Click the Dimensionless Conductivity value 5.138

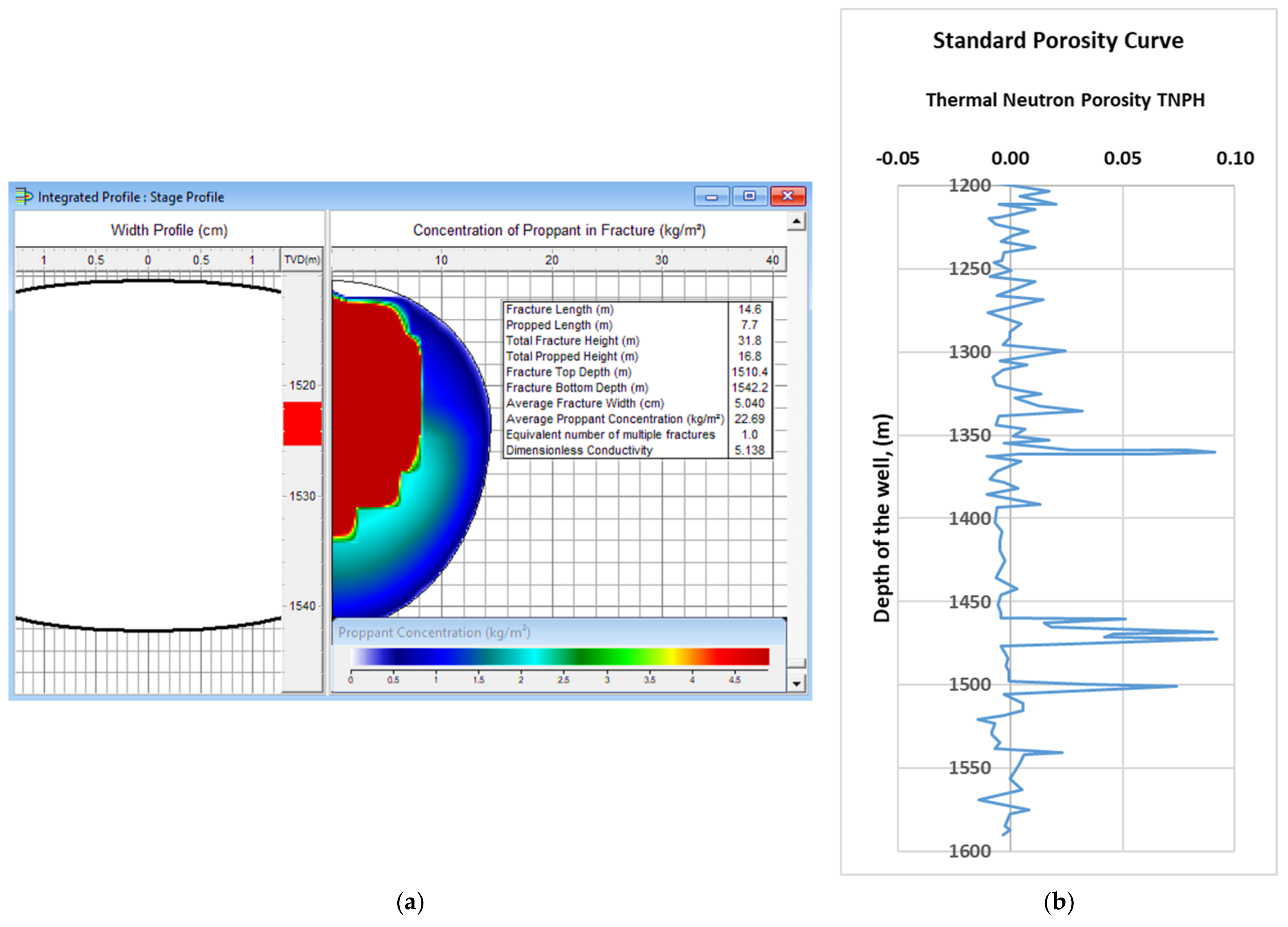[x=750, y=450]
